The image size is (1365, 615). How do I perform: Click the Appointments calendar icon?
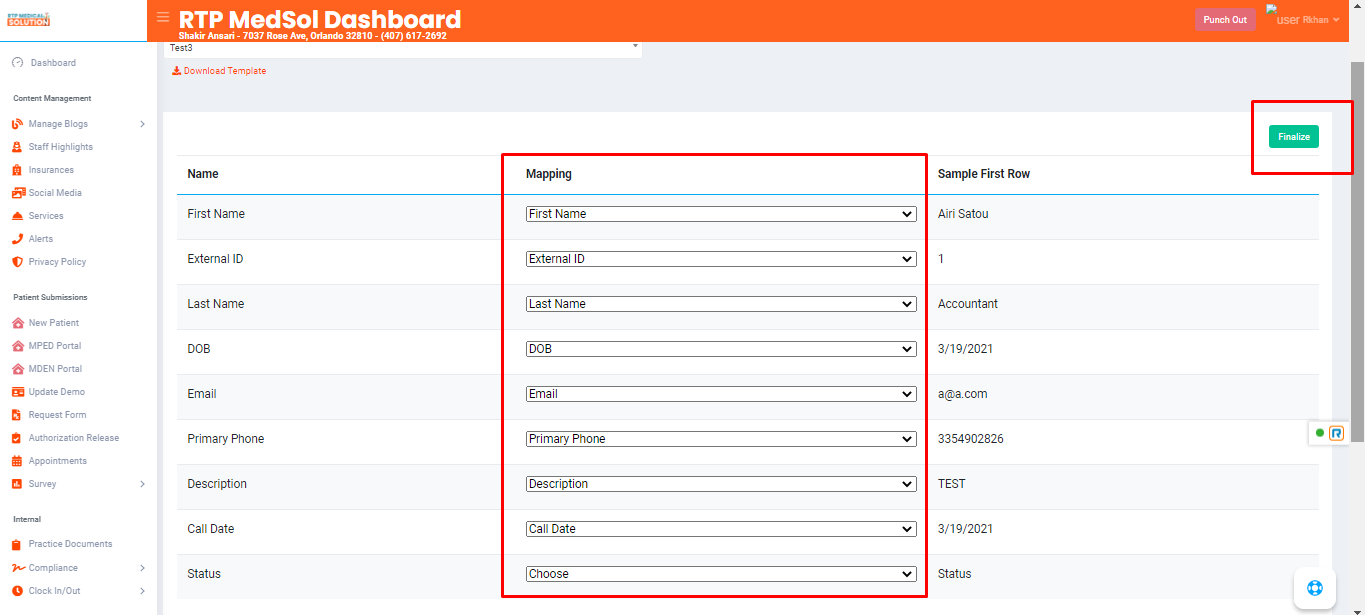[x=17, y=461]
